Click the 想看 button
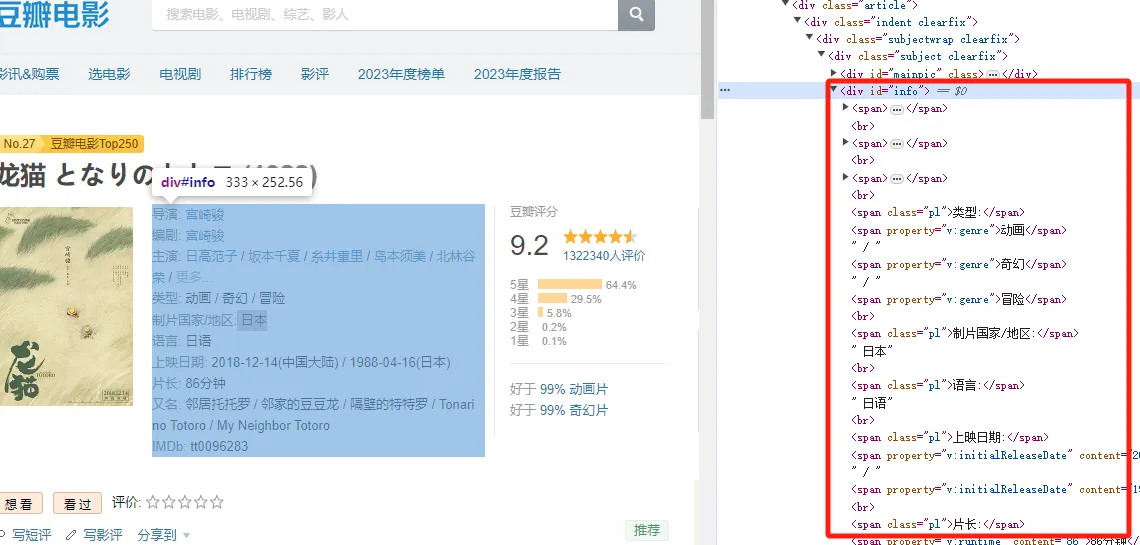 [x=21, y=504]
